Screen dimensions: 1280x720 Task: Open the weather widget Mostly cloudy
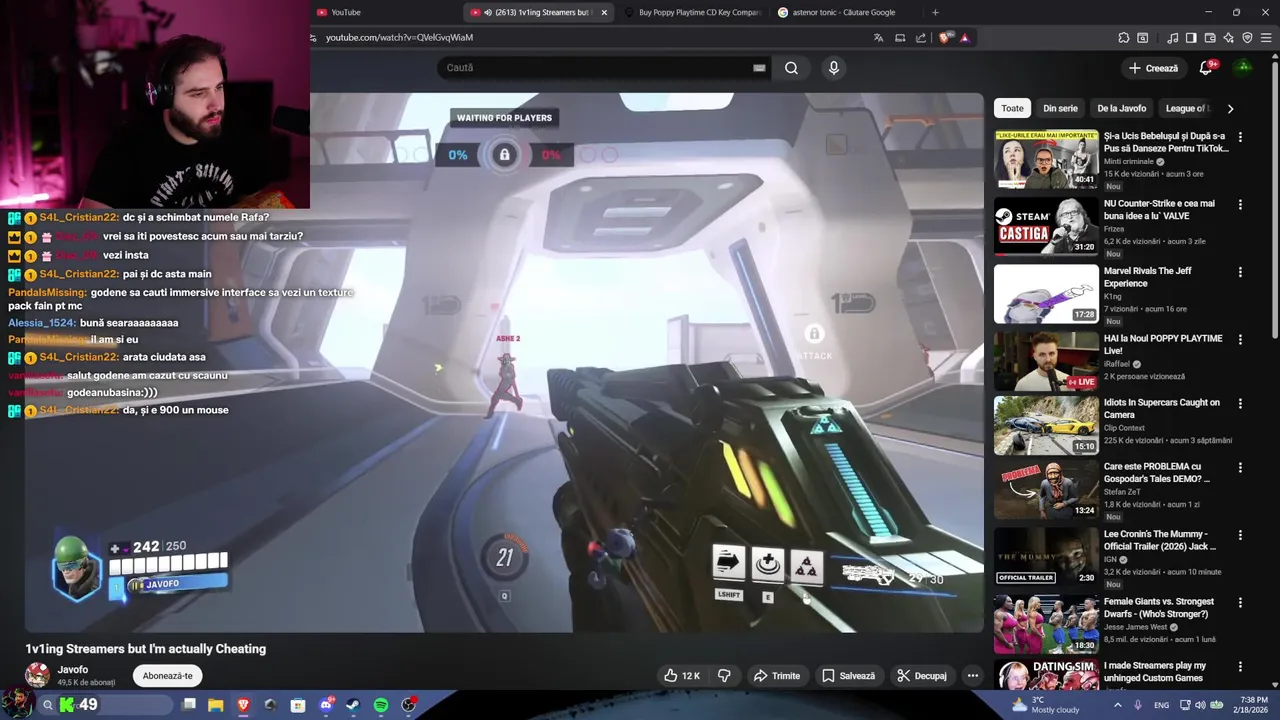coord(1046,705)
